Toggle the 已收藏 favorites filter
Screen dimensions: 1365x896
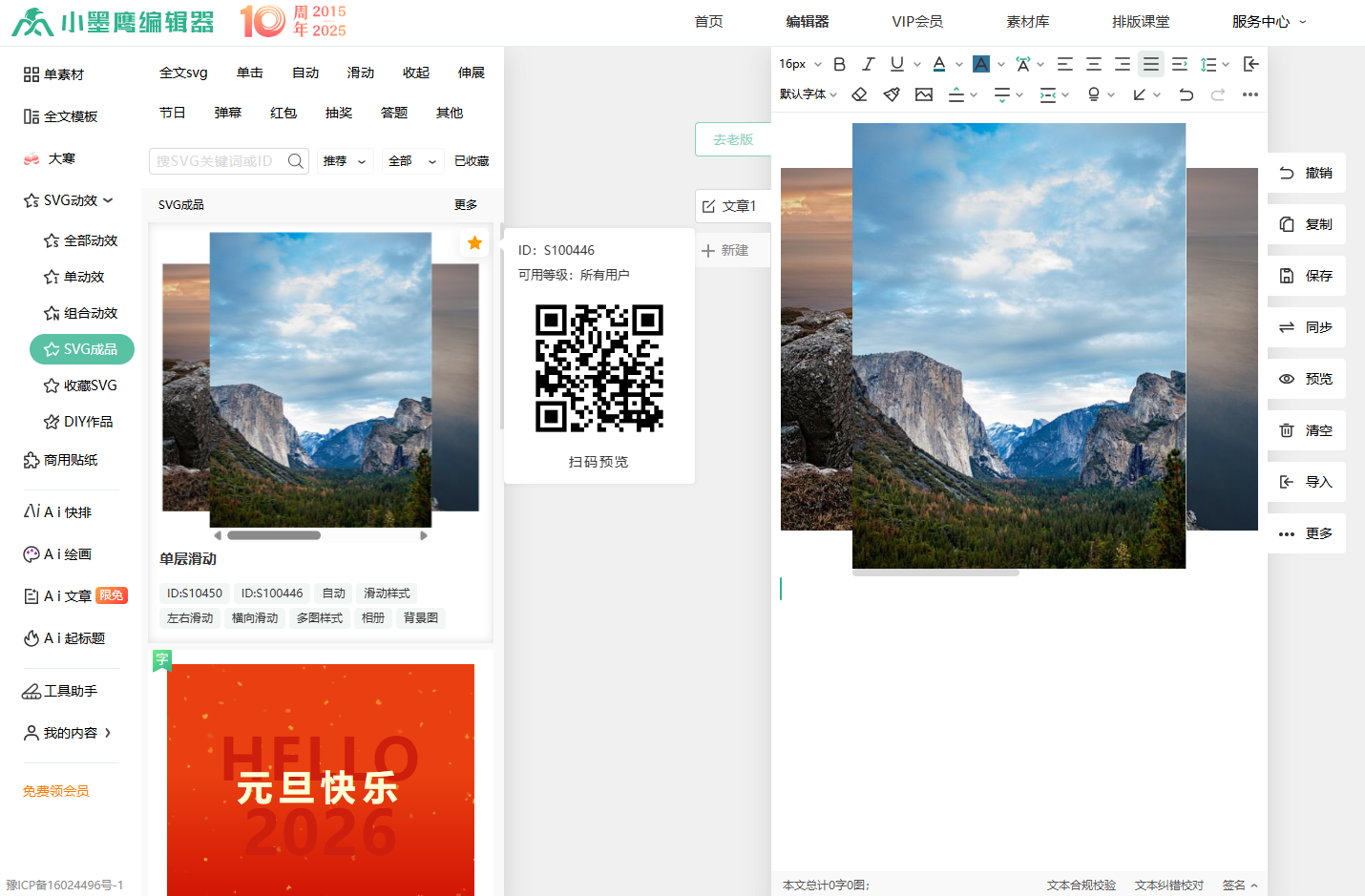472,161
